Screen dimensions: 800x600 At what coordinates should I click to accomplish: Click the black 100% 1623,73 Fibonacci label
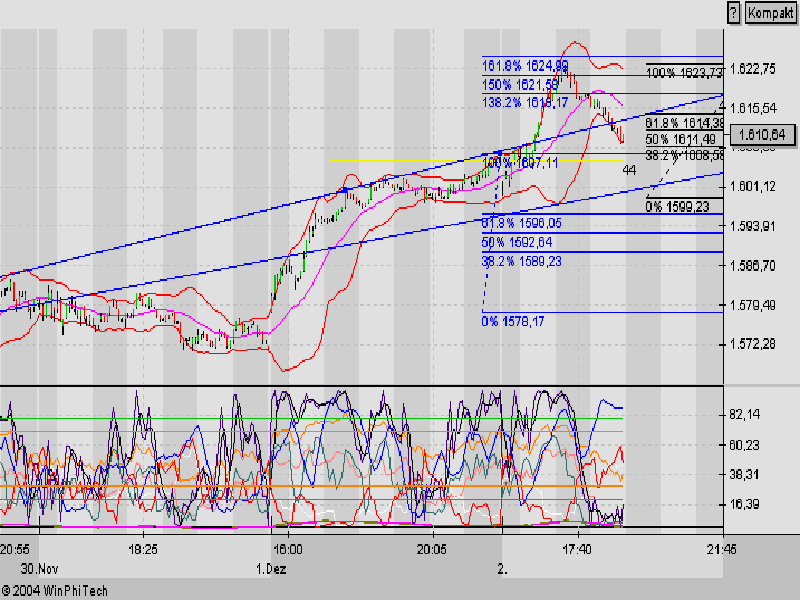(x=684, y=73)
